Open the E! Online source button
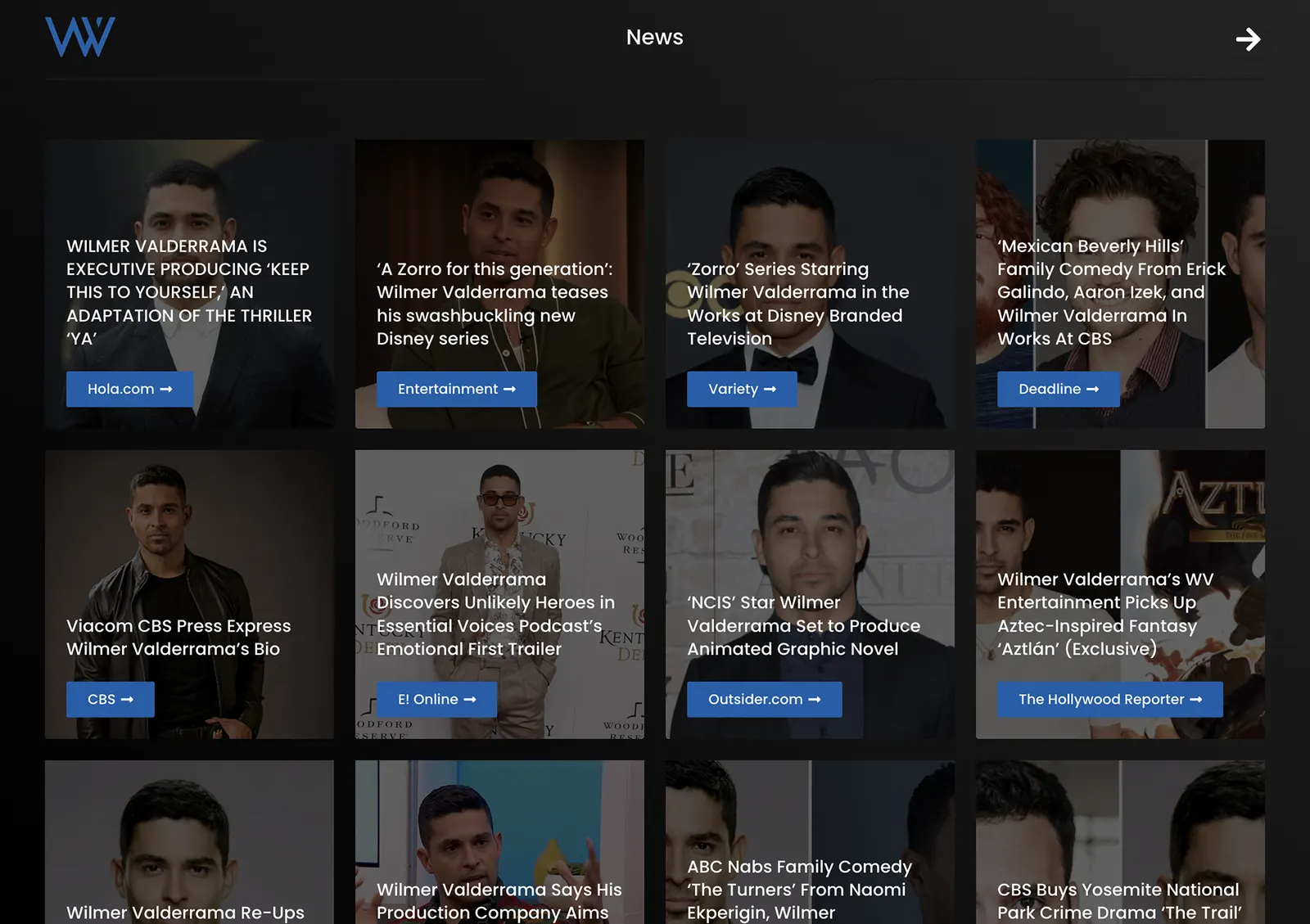The height and width of the screenshot is (924, 1310). pos(436,699)
